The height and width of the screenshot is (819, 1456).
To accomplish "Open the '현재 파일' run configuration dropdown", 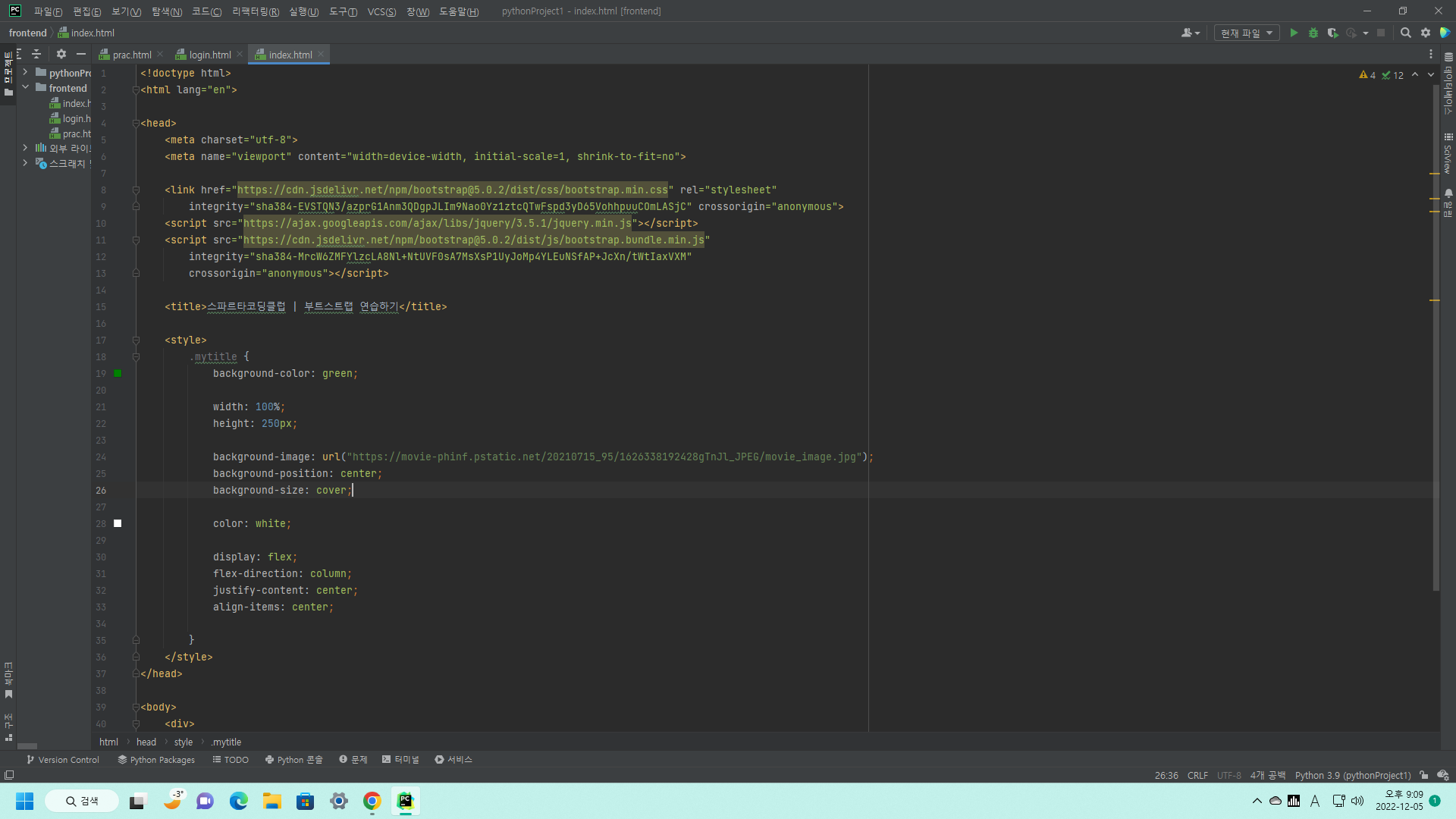I will 1247,33.
